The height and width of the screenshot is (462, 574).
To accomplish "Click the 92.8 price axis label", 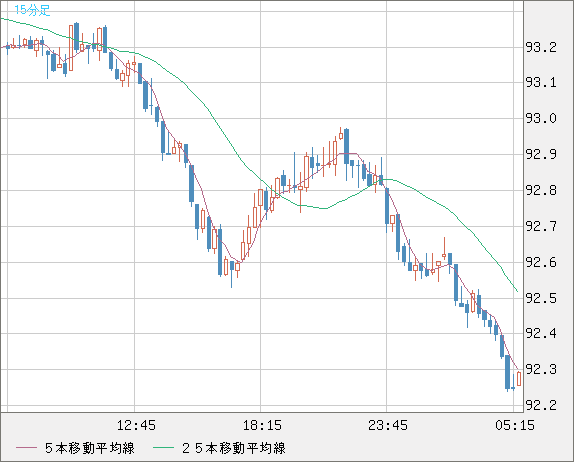I will tap(541, 190).
